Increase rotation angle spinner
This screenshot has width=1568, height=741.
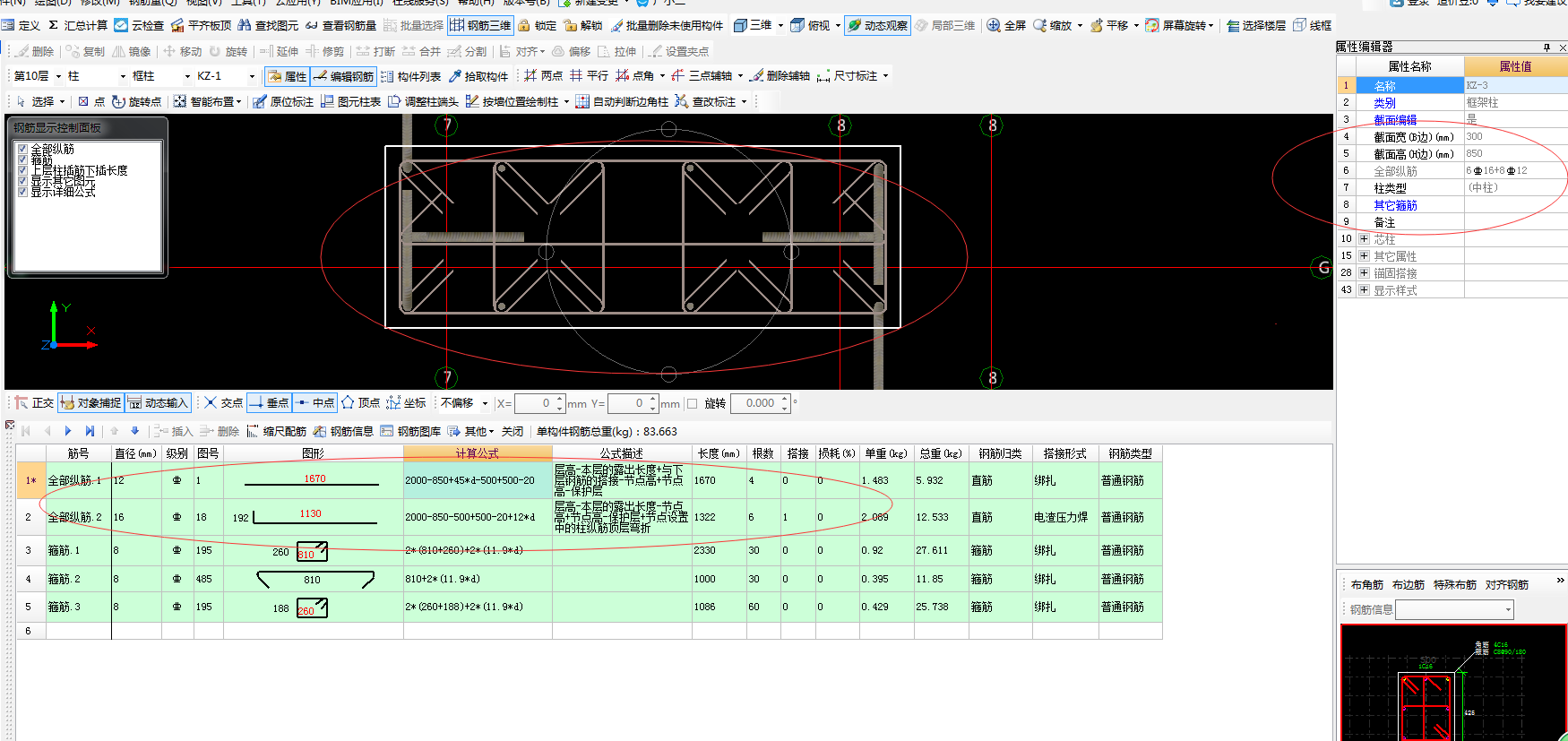[785, 399]
